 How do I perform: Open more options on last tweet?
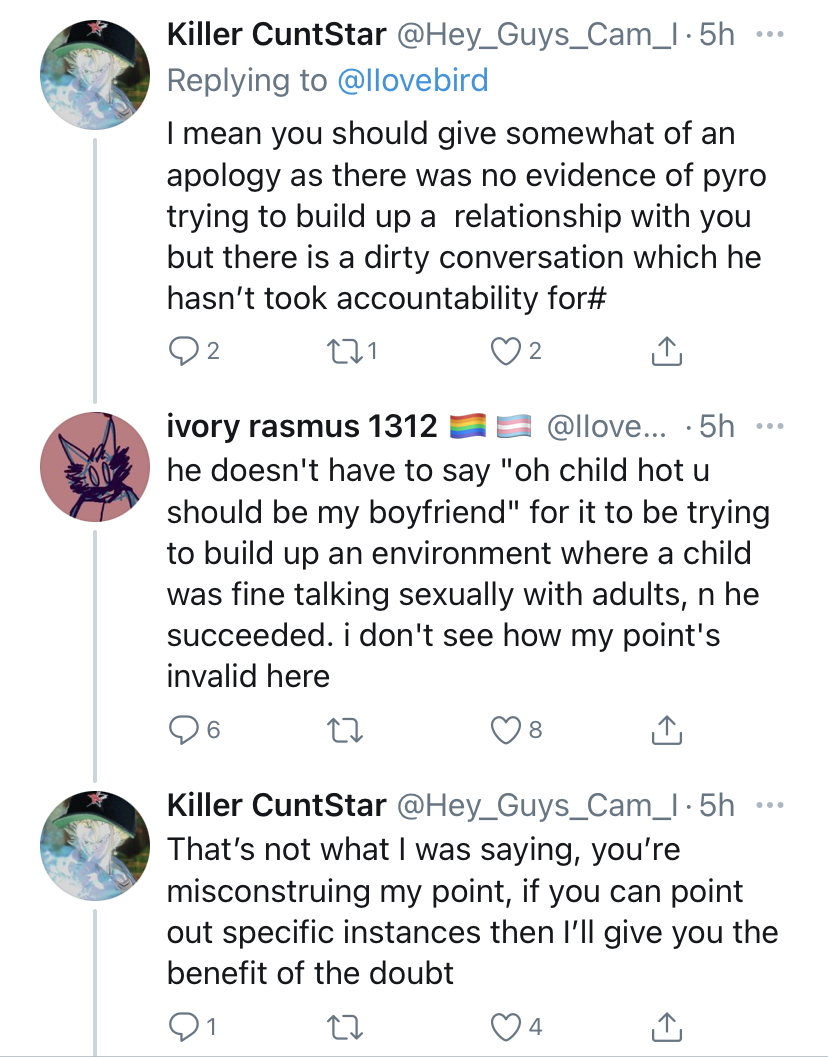pos(770,805)
